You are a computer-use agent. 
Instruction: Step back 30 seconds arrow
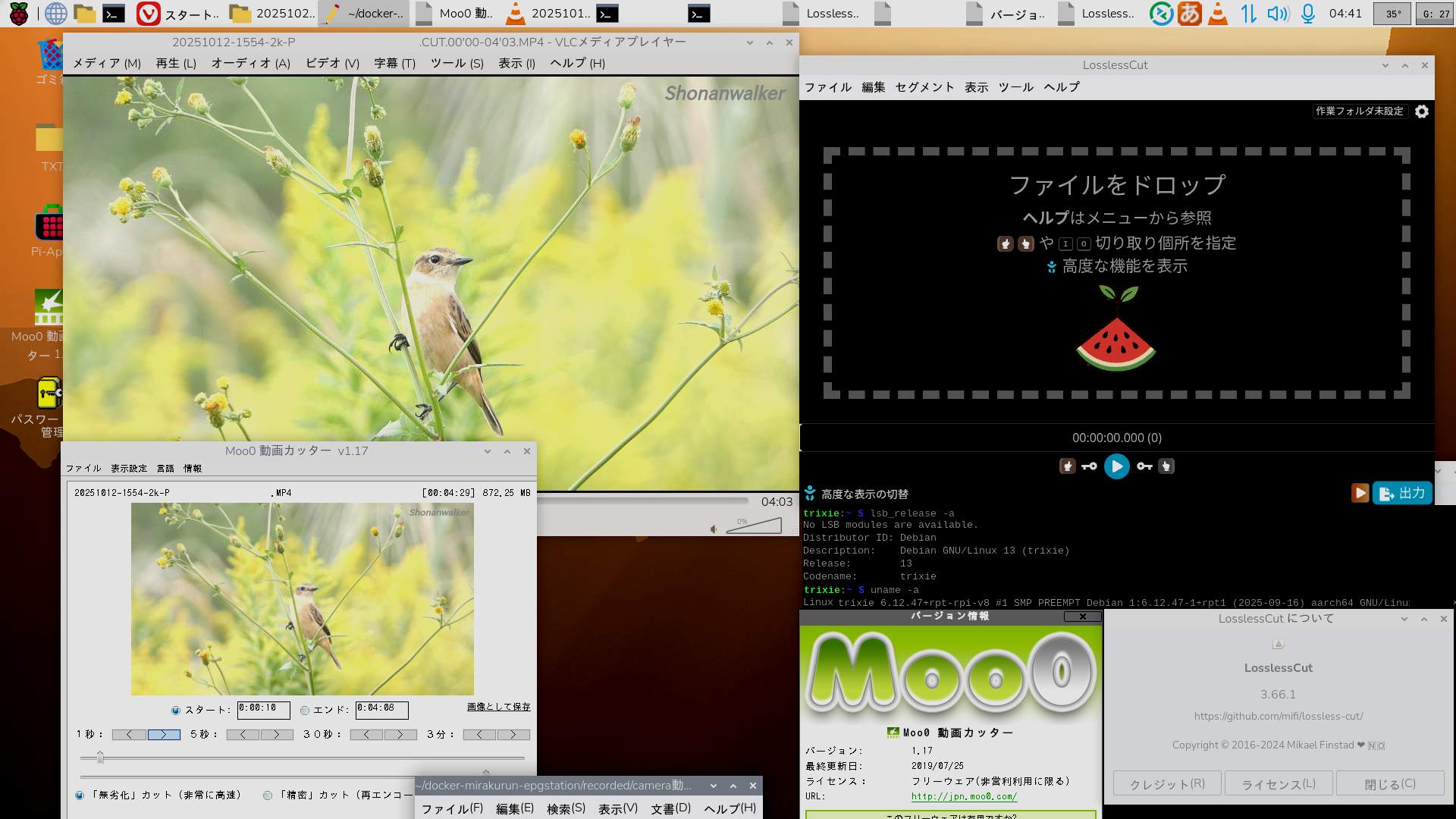click(366, 735)
